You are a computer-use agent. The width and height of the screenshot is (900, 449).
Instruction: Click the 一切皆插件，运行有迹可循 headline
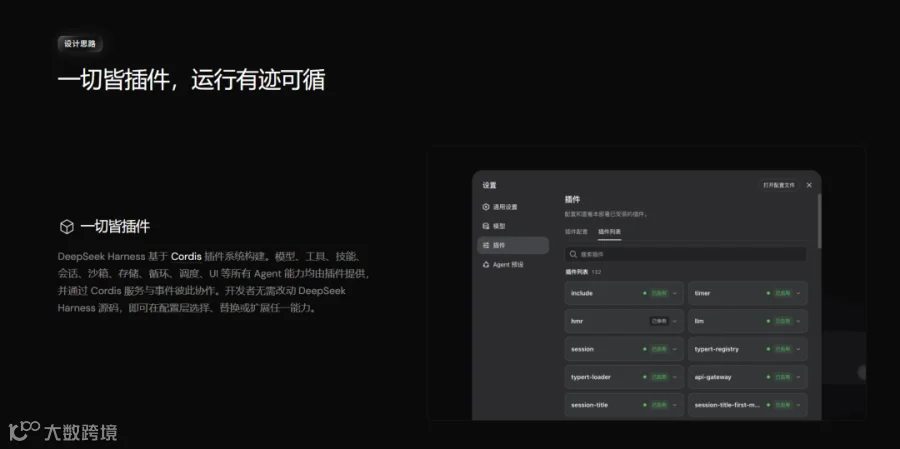point(191,80)
